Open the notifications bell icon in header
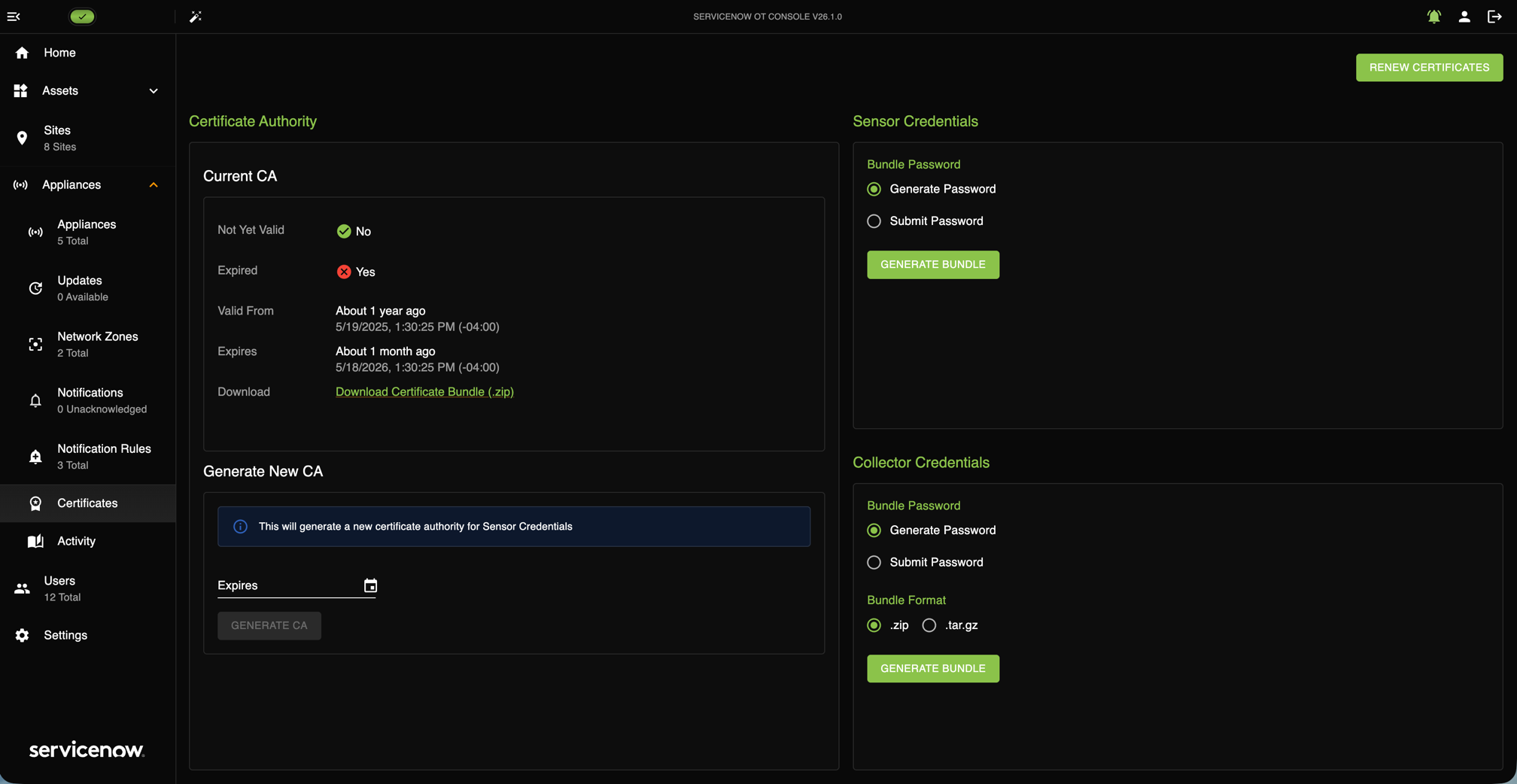The image size is (1517, 784). 1434,17
